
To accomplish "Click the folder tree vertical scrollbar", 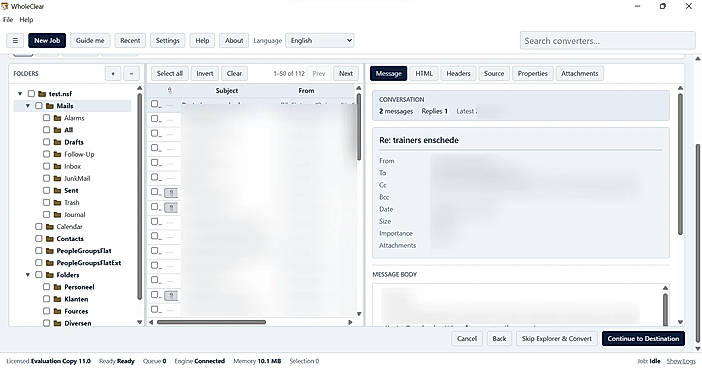I will (140, 197).
